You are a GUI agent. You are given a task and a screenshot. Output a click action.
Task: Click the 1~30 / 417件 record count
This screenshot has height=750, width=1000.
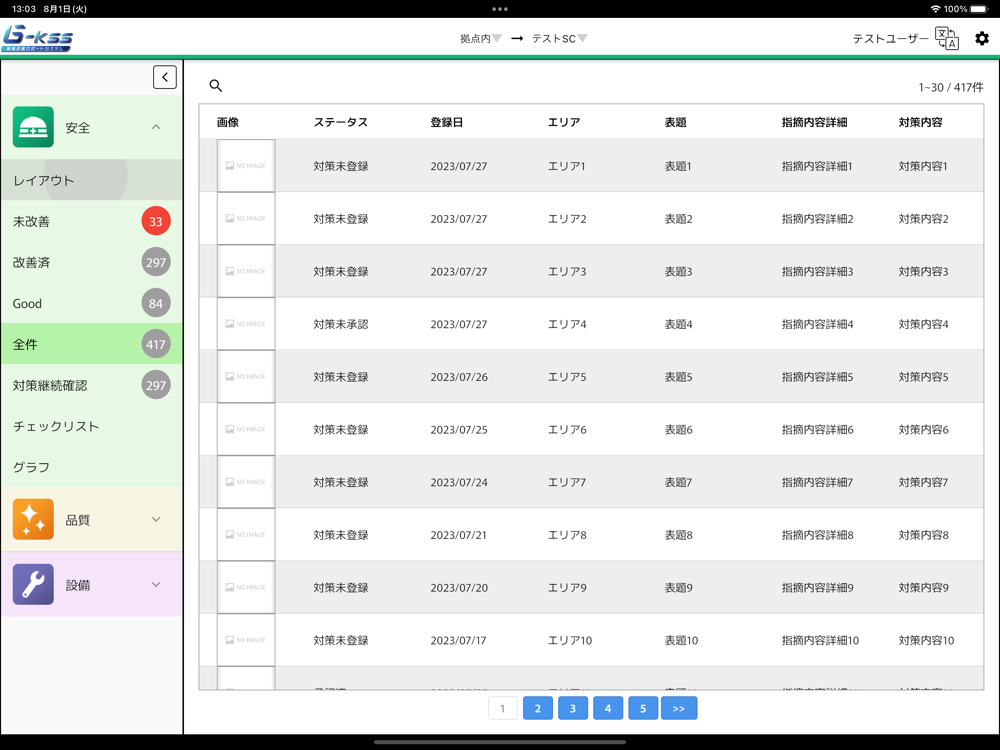[951, 87]
